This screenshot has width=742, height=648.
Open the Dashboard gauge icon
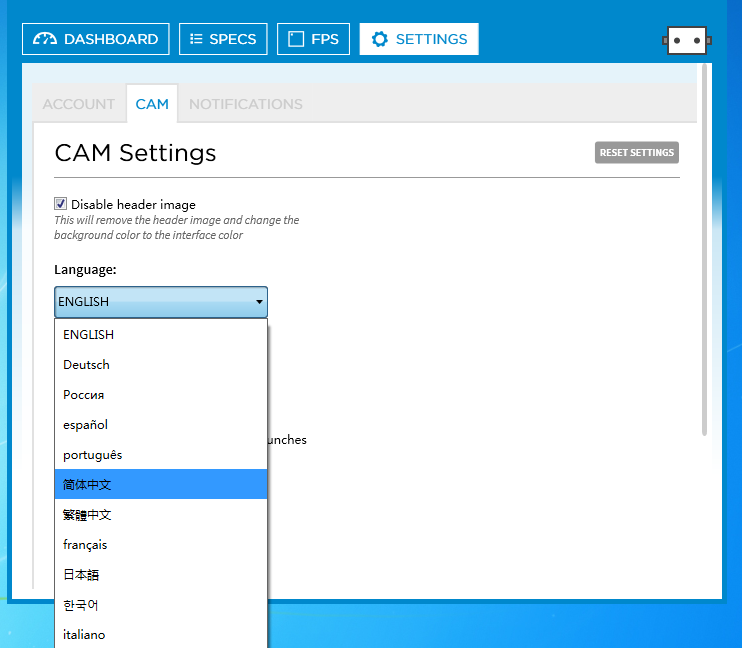point(45,39)
